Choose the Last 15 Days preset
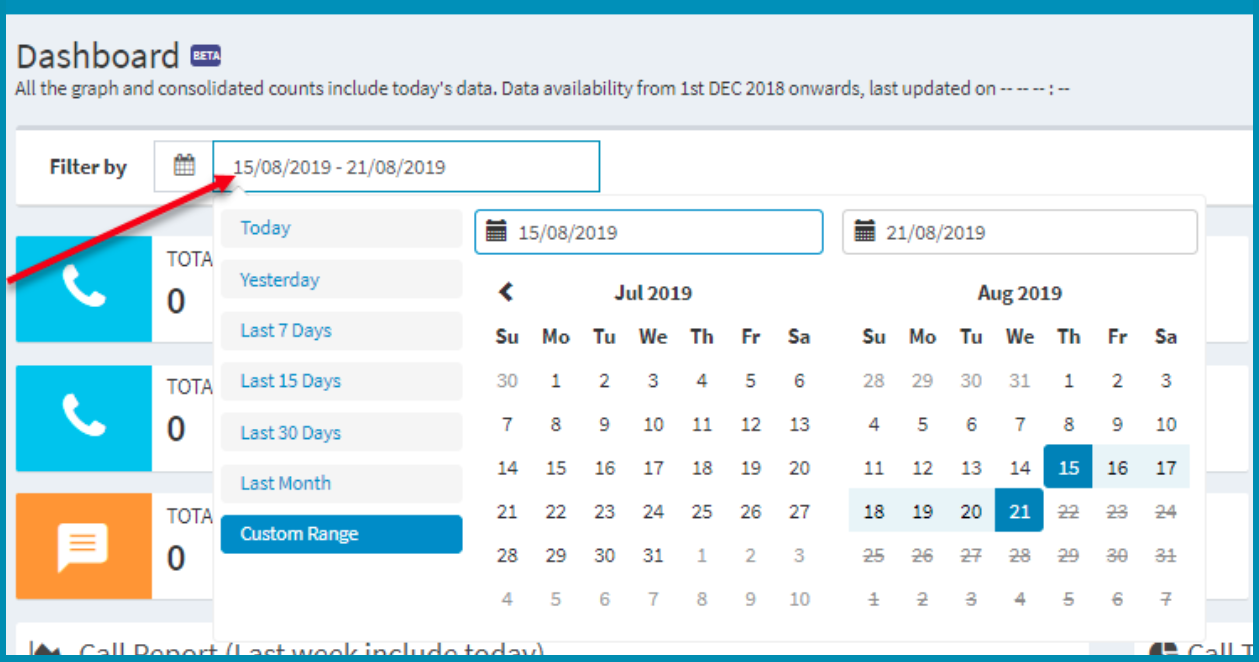Viewport: 1259px width, 662px height. [x=342, y=381]
